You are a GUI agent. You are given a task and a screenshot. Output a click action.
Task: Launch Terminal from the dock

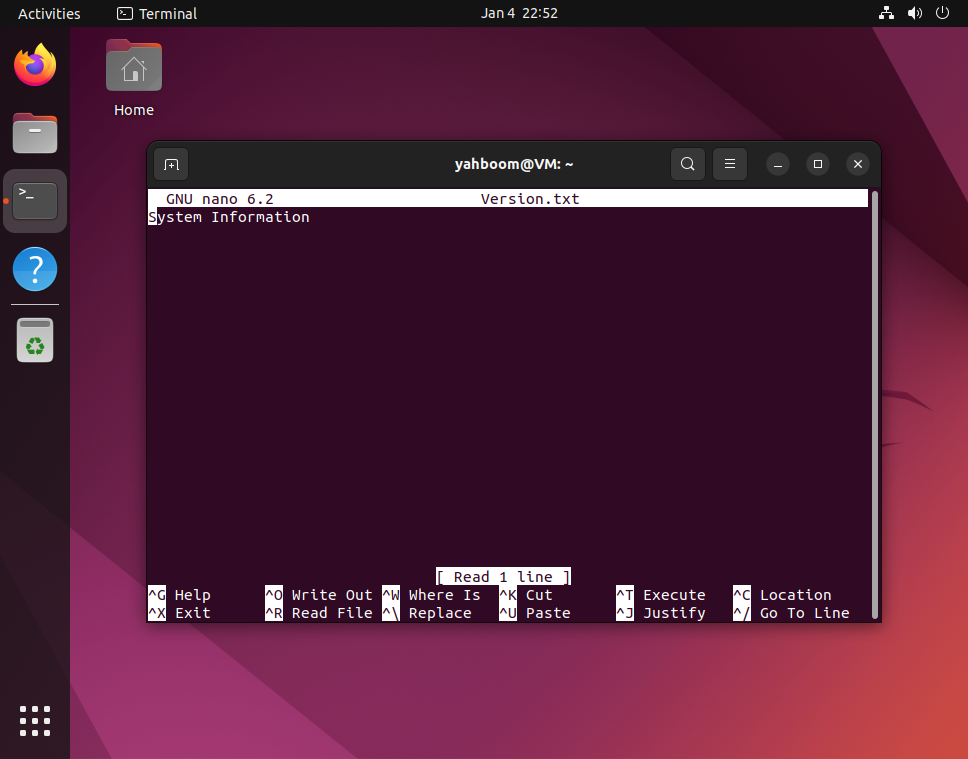(34, 200)
